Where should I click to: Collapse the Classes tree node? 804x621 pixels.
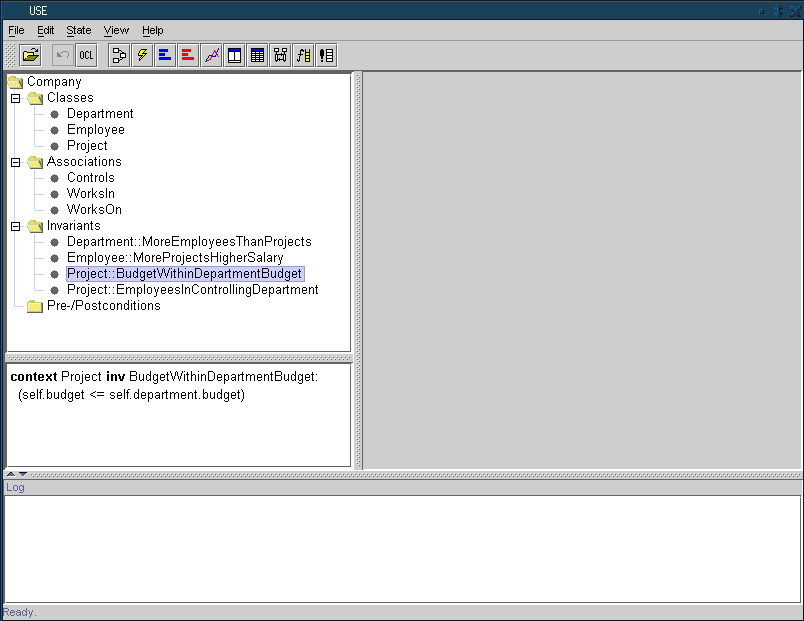click(16, 98)
